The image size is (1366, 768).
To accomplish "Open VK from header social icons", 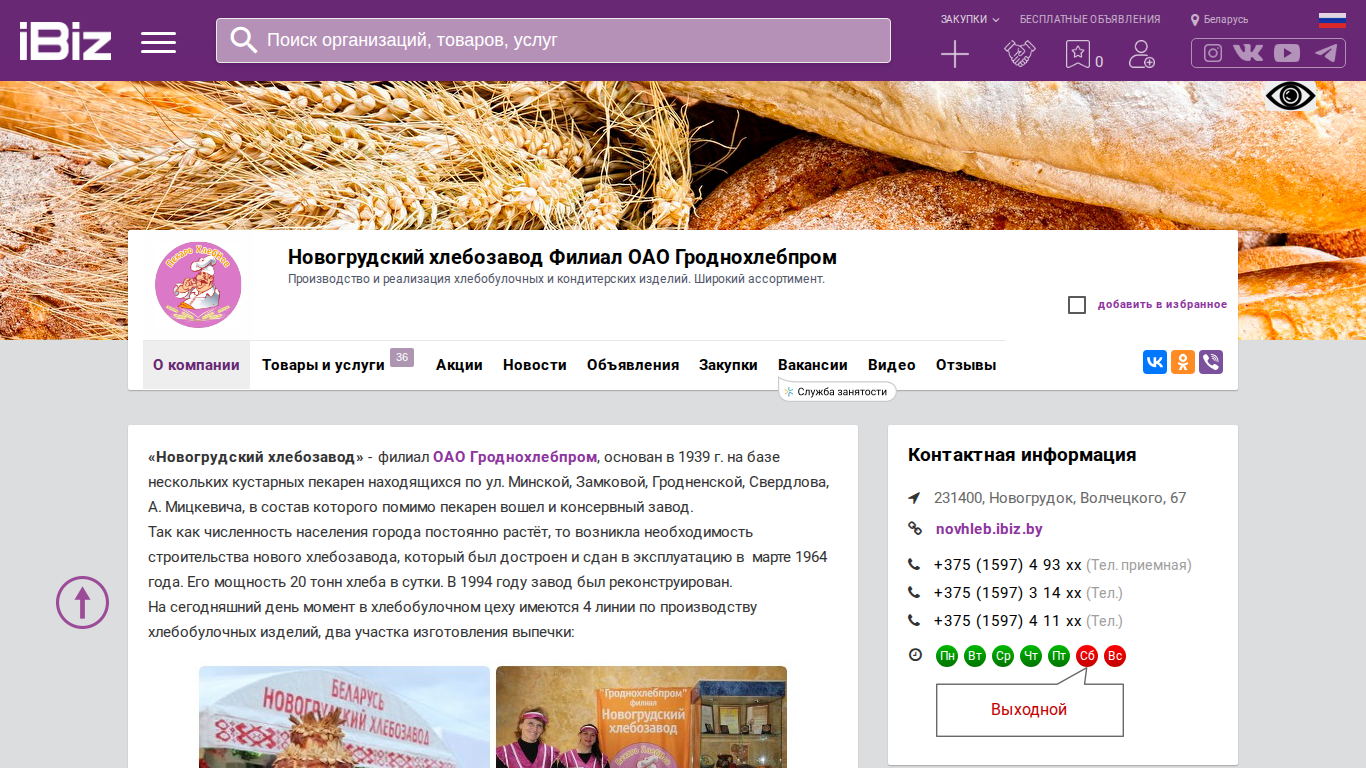I will pos(1248,53).
